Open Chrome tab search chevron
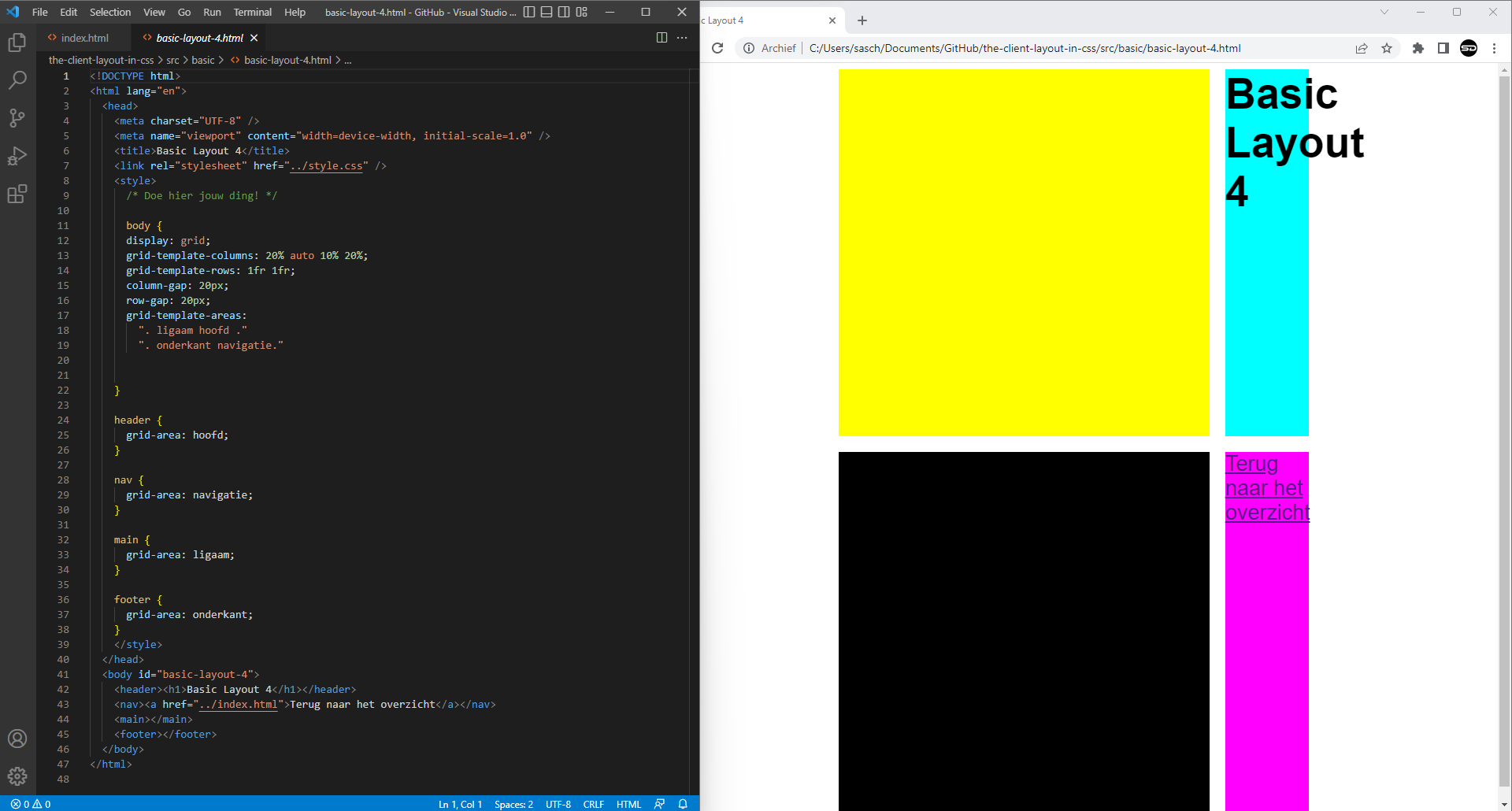This screenshot has width=1512, height=811. coord(1384,12)
